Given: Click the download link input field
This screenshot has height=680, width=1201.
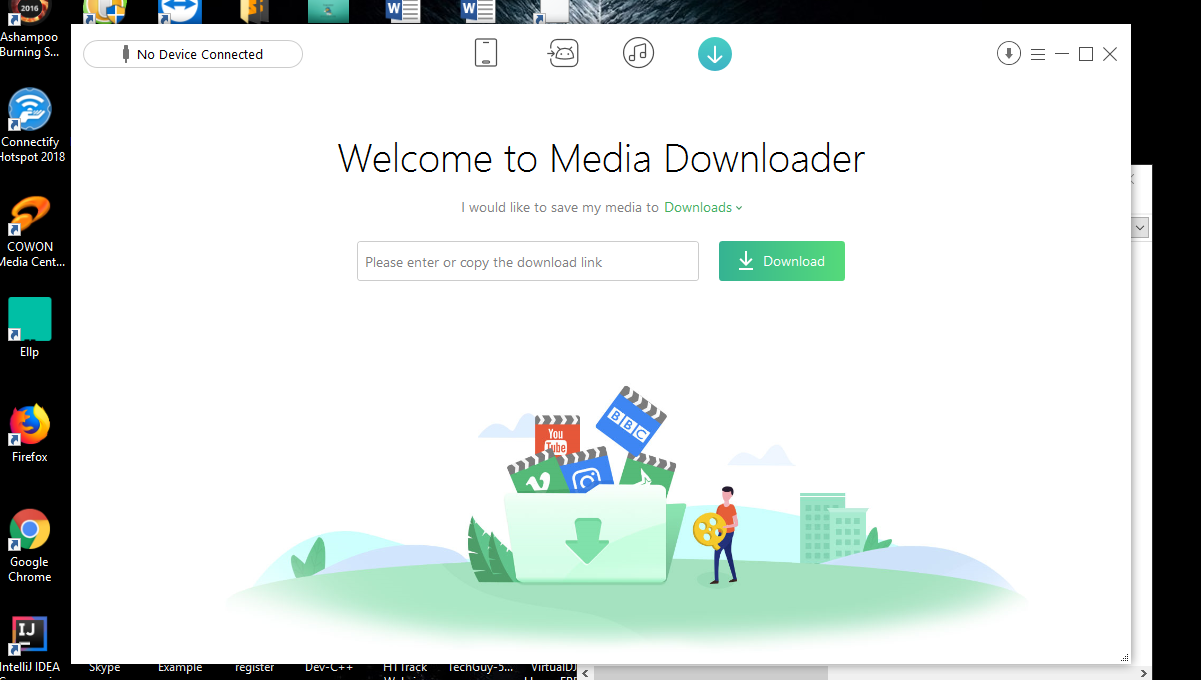Looking at the screenshot, I should (x=527, y=262).
